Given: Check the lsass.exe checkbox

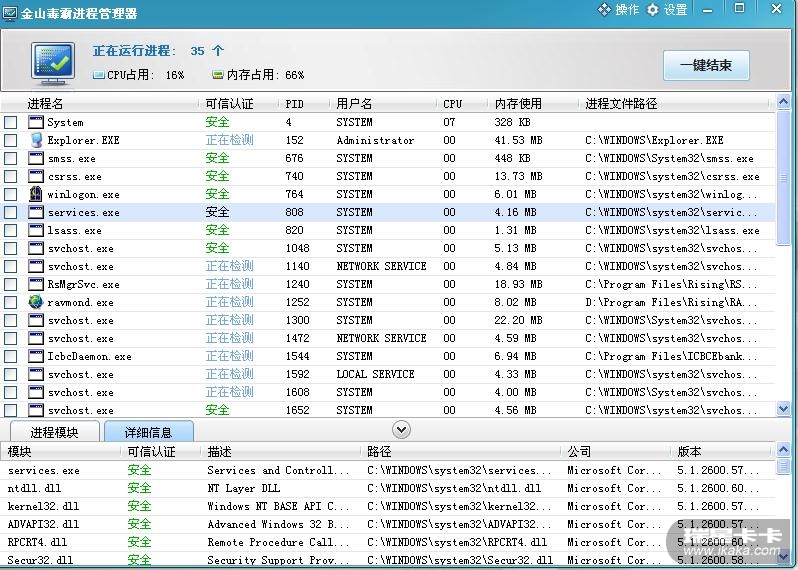Looking at the screenshot, I should click(x=11, y=230).
